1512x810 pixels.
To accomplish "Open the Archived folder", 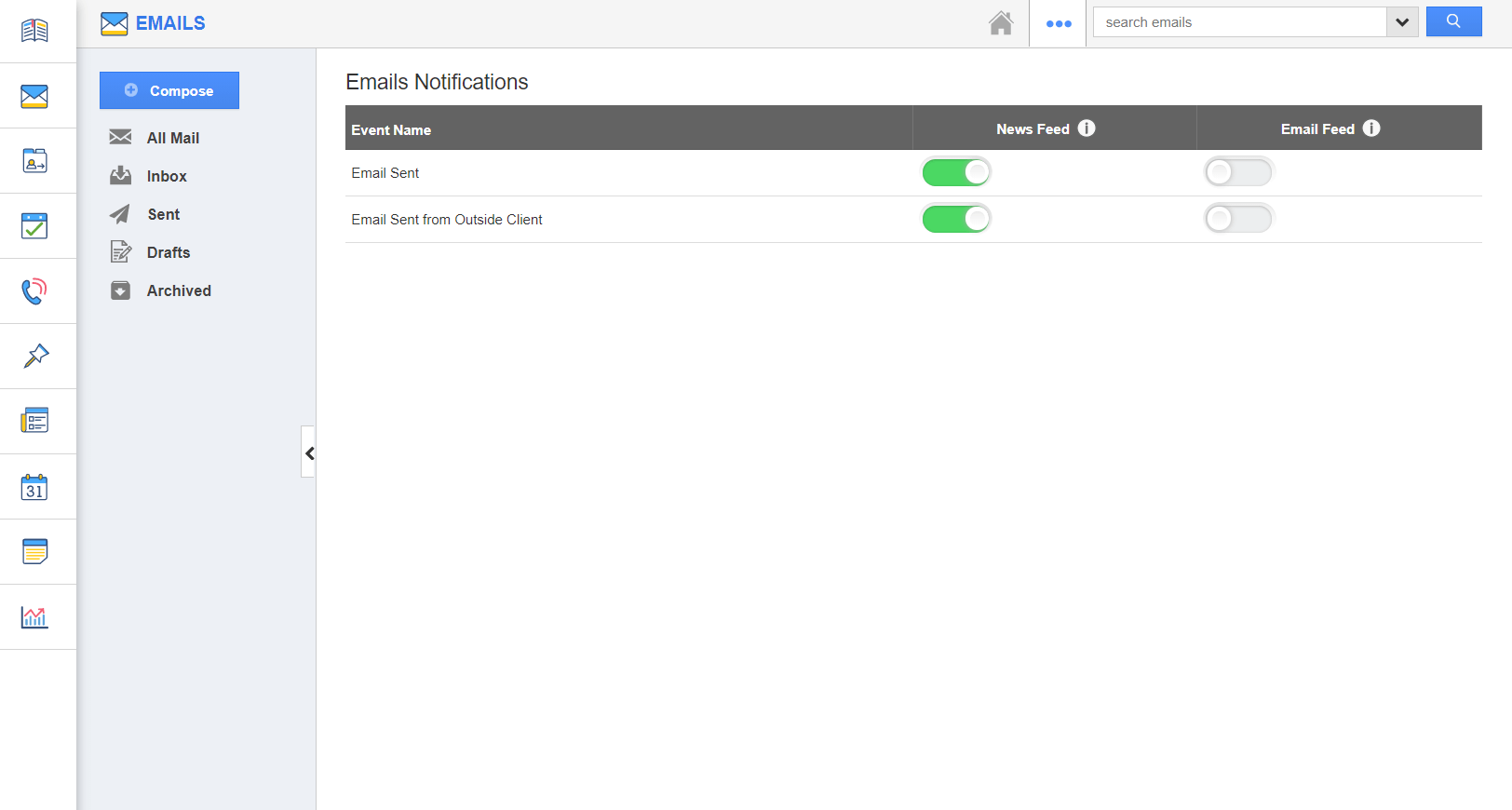I will tap(179, 290).
